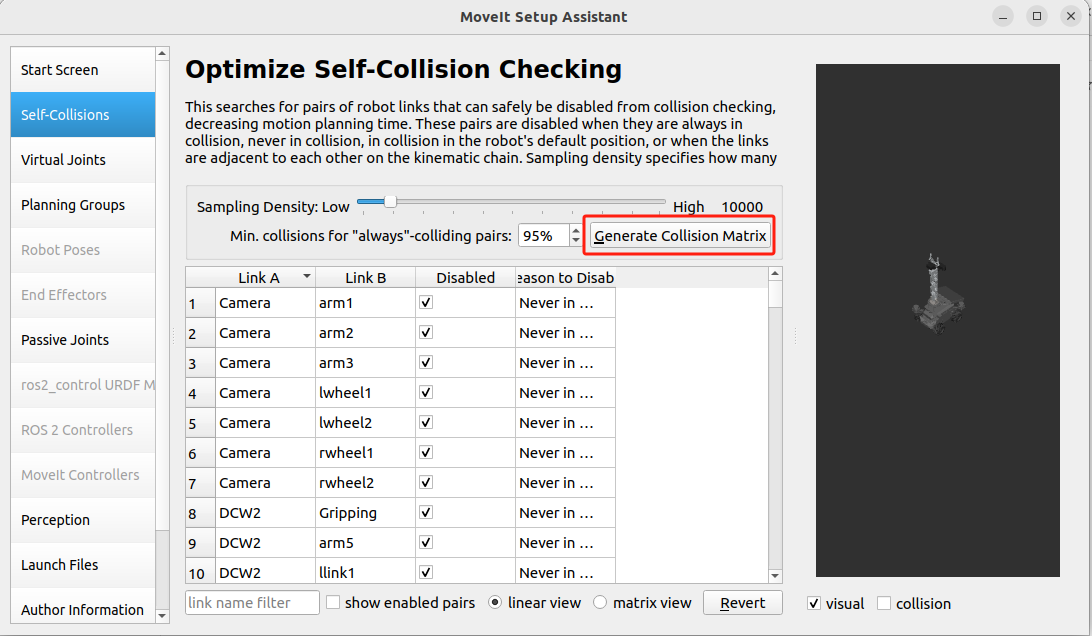Uncheck Disabled for Camera–rwheel1 pair
The image size is (1092, 636).
coord(426,452)
